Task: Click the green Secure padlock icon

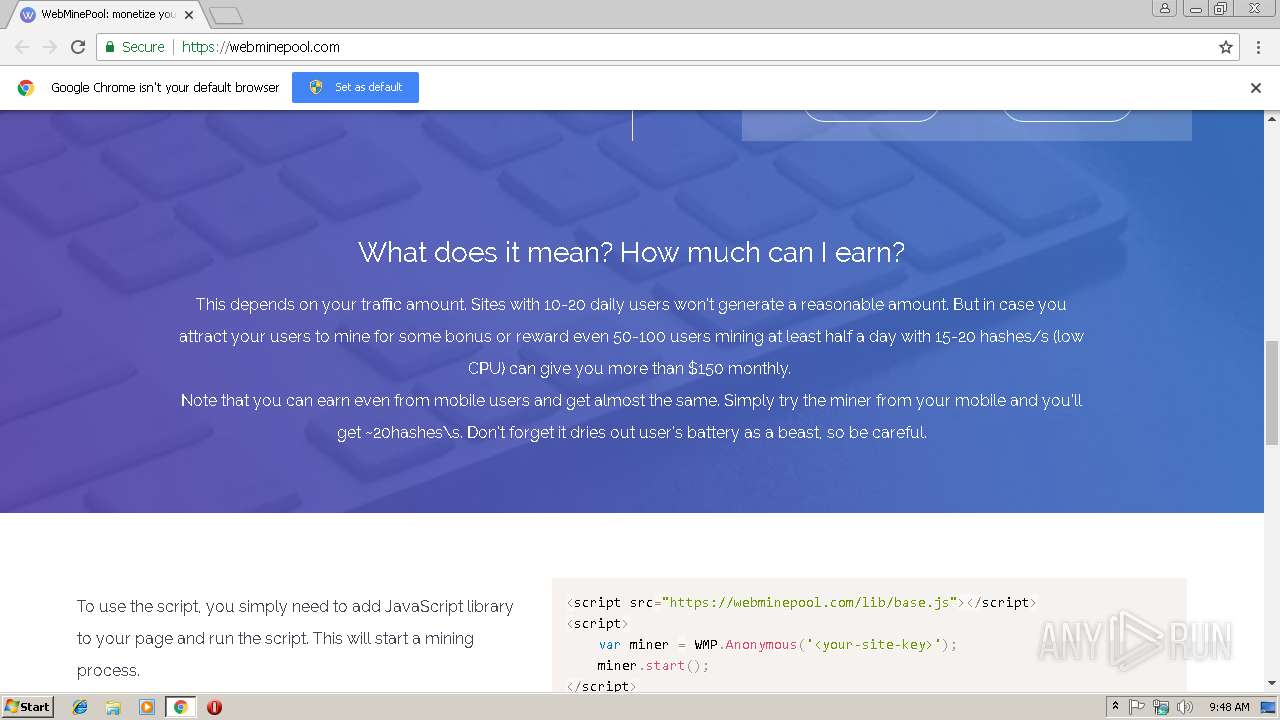Action: click(110, 47)
